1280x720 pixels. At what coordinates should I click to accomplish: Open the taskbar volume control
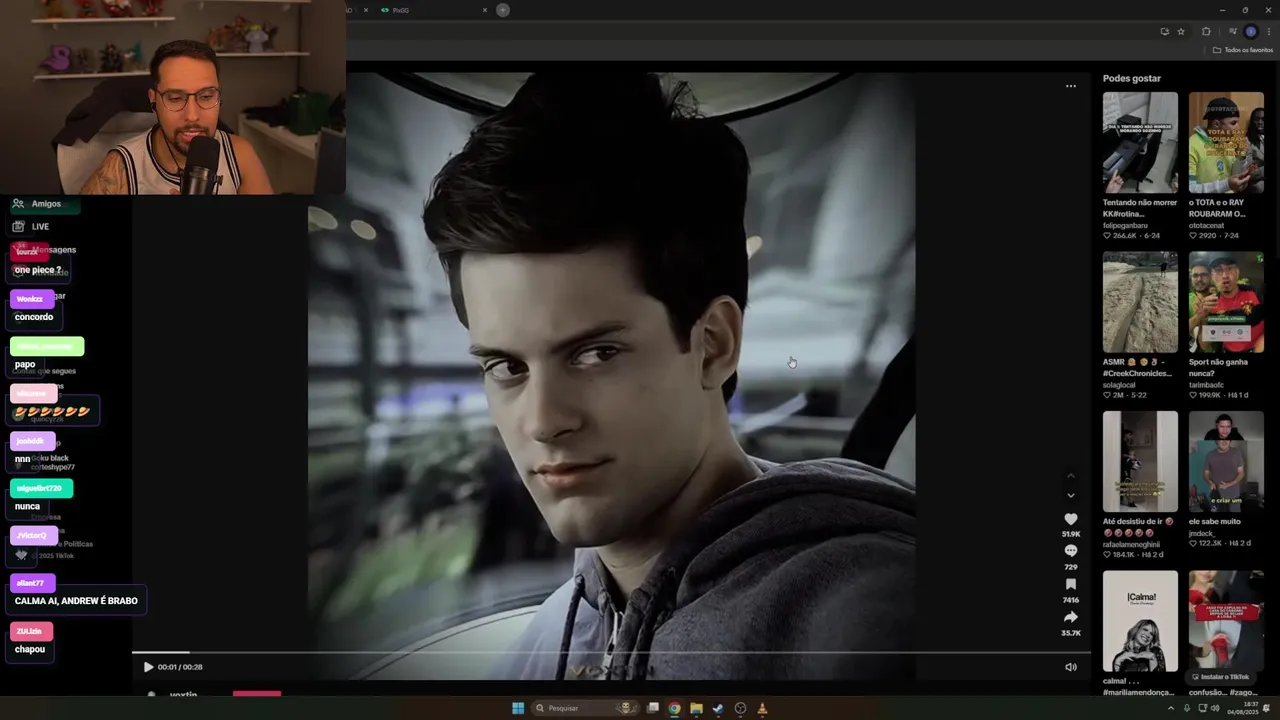point(1215,708)
